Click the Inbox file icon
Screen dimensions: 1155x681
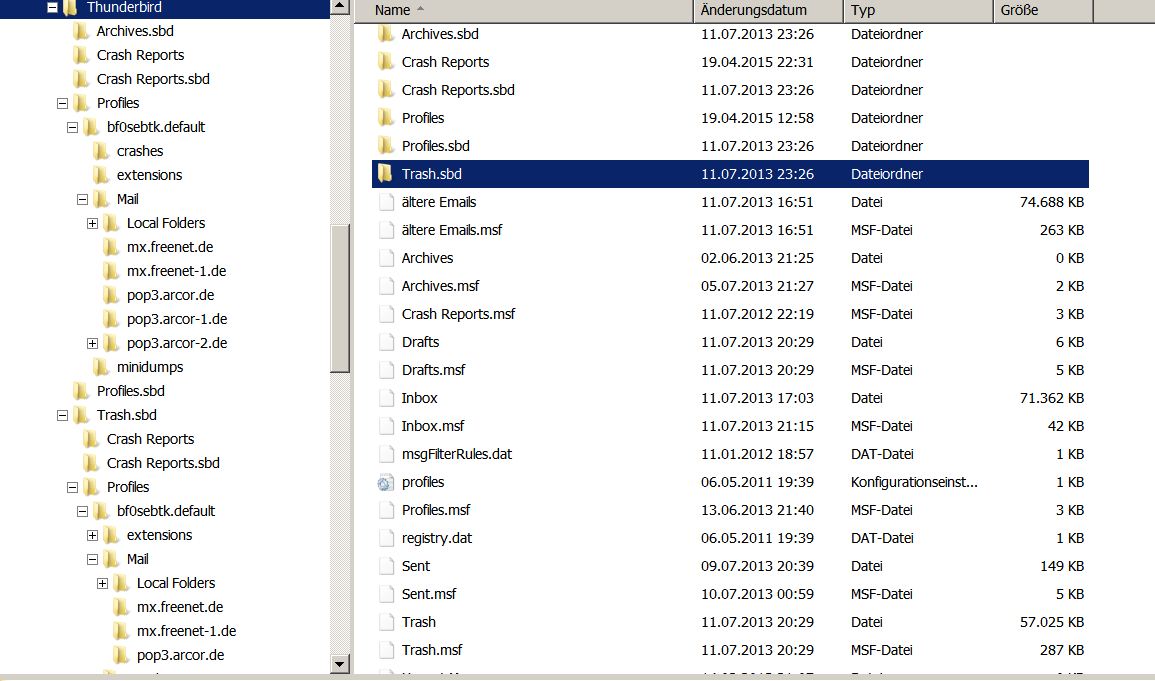pos(386,398)
